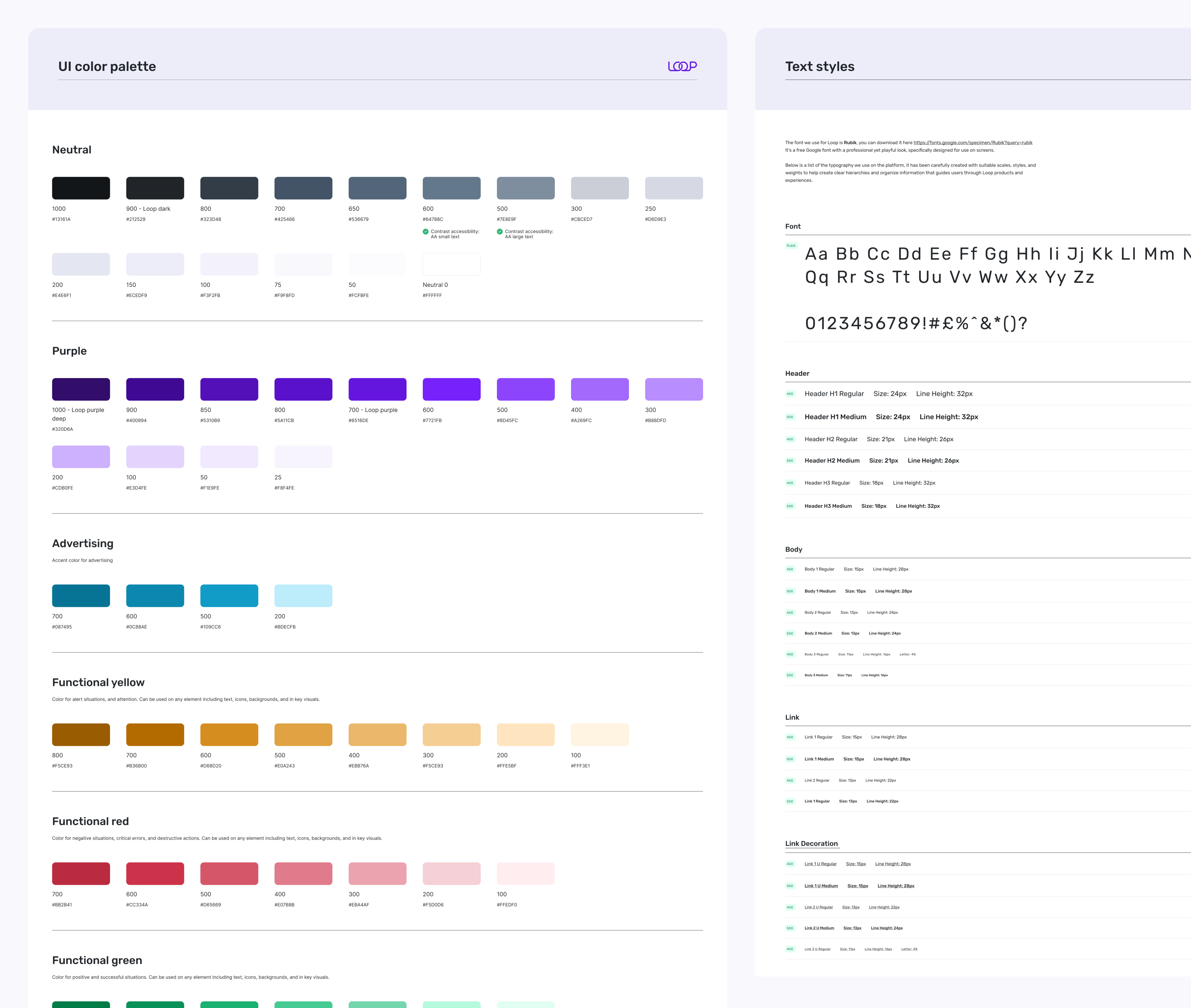Click the UI color palette heading

coord(107,67)
